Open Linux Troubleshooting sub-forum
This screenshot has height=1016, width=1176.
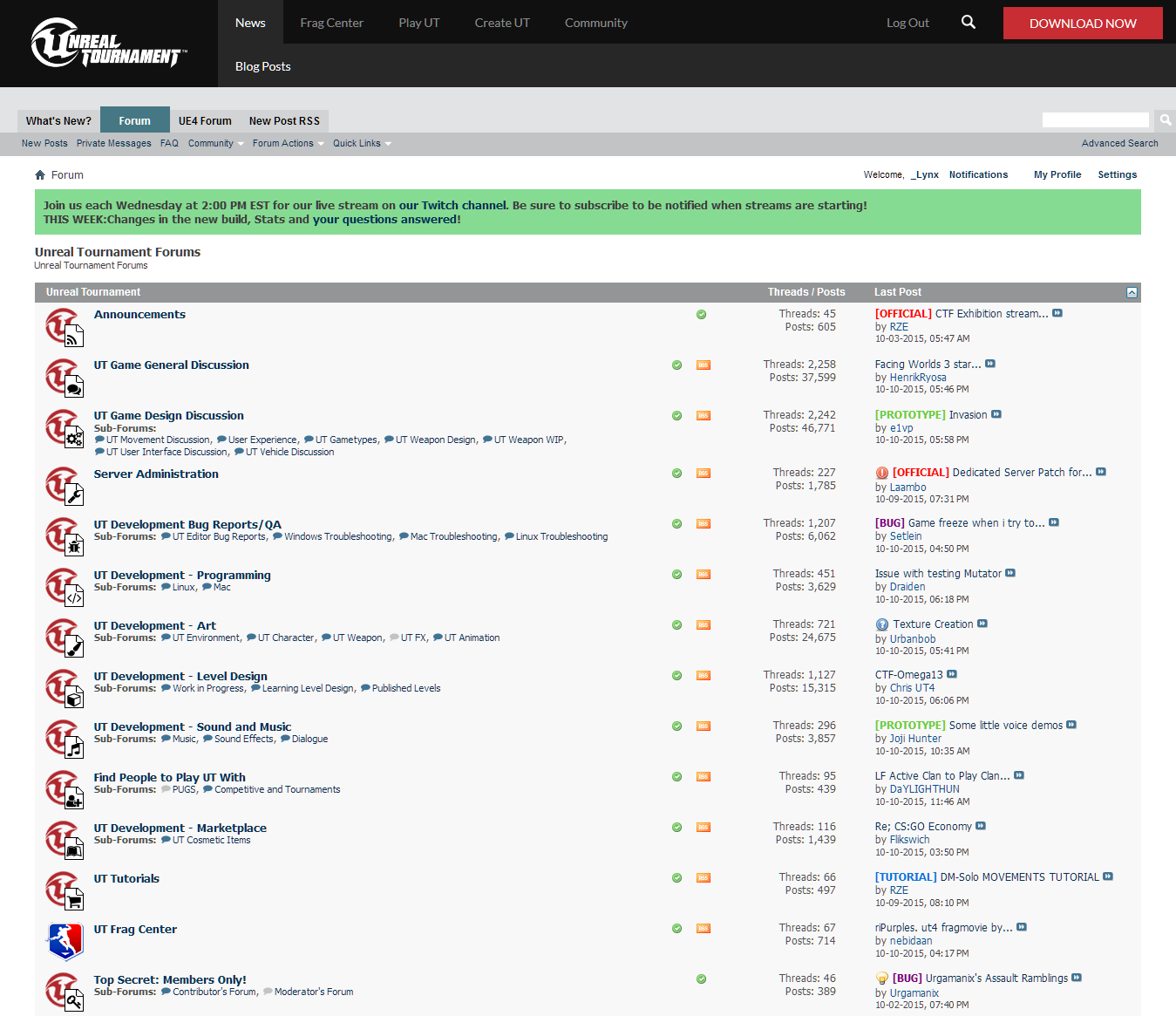(561, 536)
